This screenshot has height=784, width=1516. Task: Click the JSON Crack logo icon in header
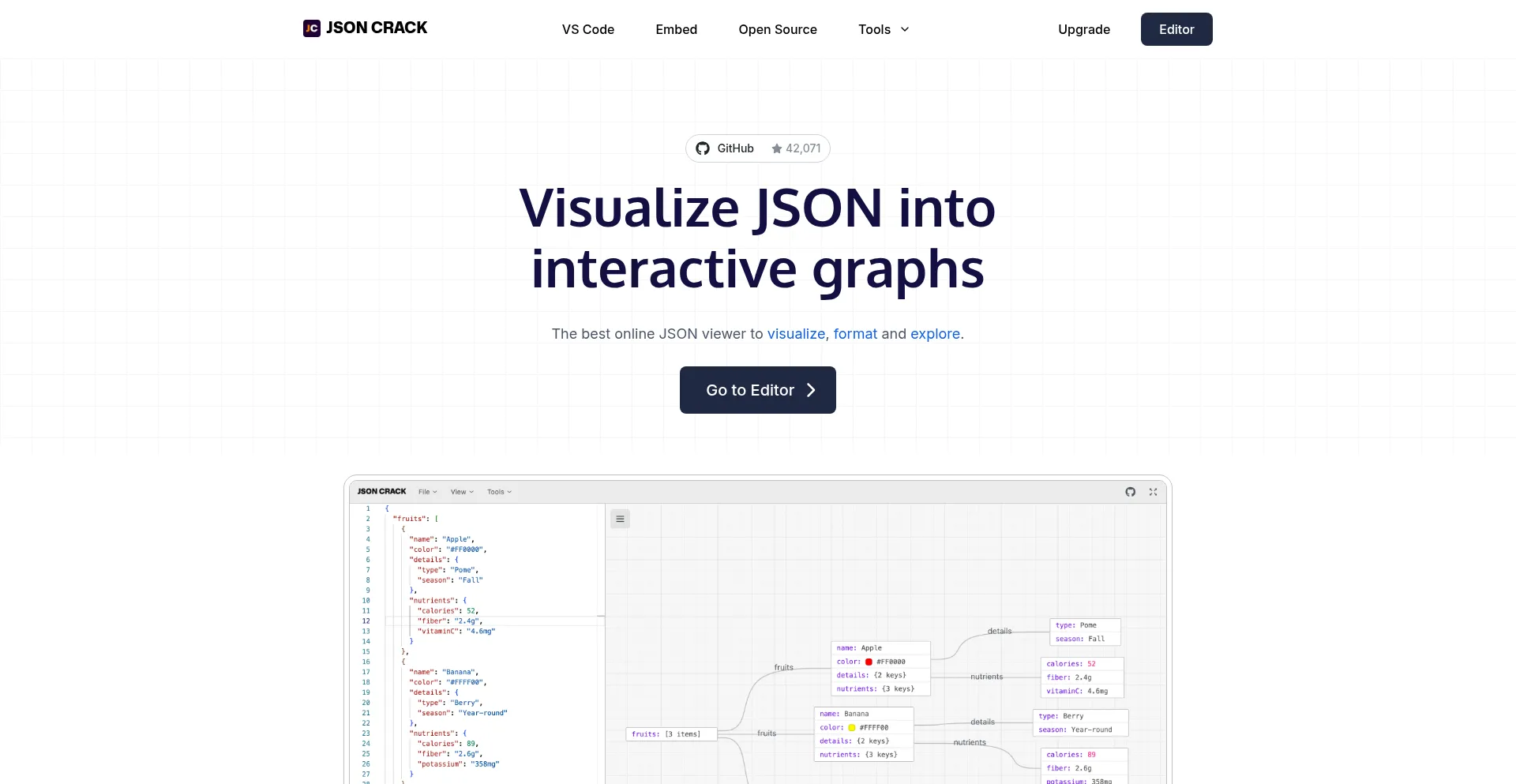coord(310,28)
